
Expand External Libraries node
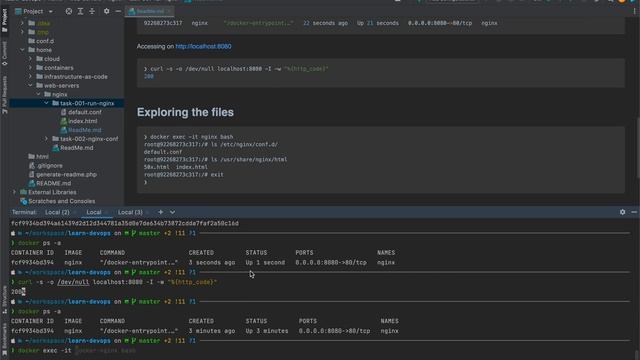15,192
